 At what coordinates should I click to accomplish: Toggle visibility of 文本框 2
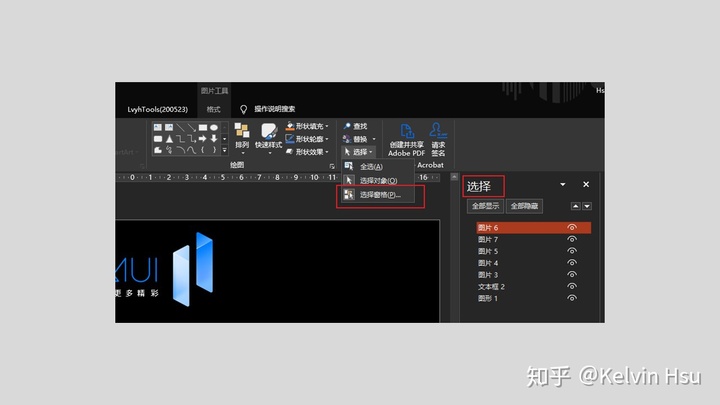click(x=572, y=287)
